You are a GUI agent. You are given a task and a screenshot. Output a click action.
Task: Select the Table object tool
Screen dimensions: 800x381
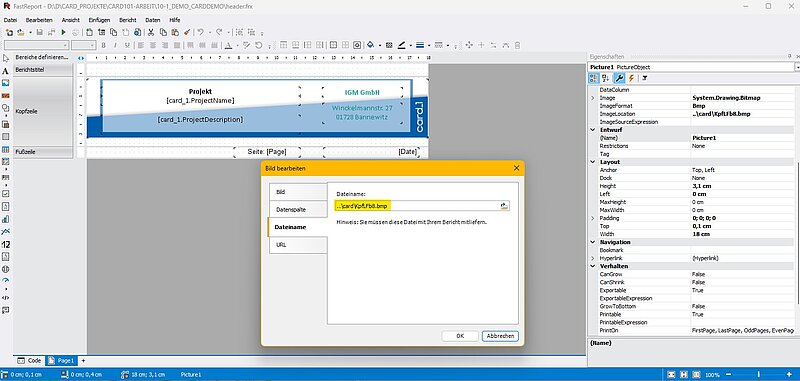click(6, 150)
